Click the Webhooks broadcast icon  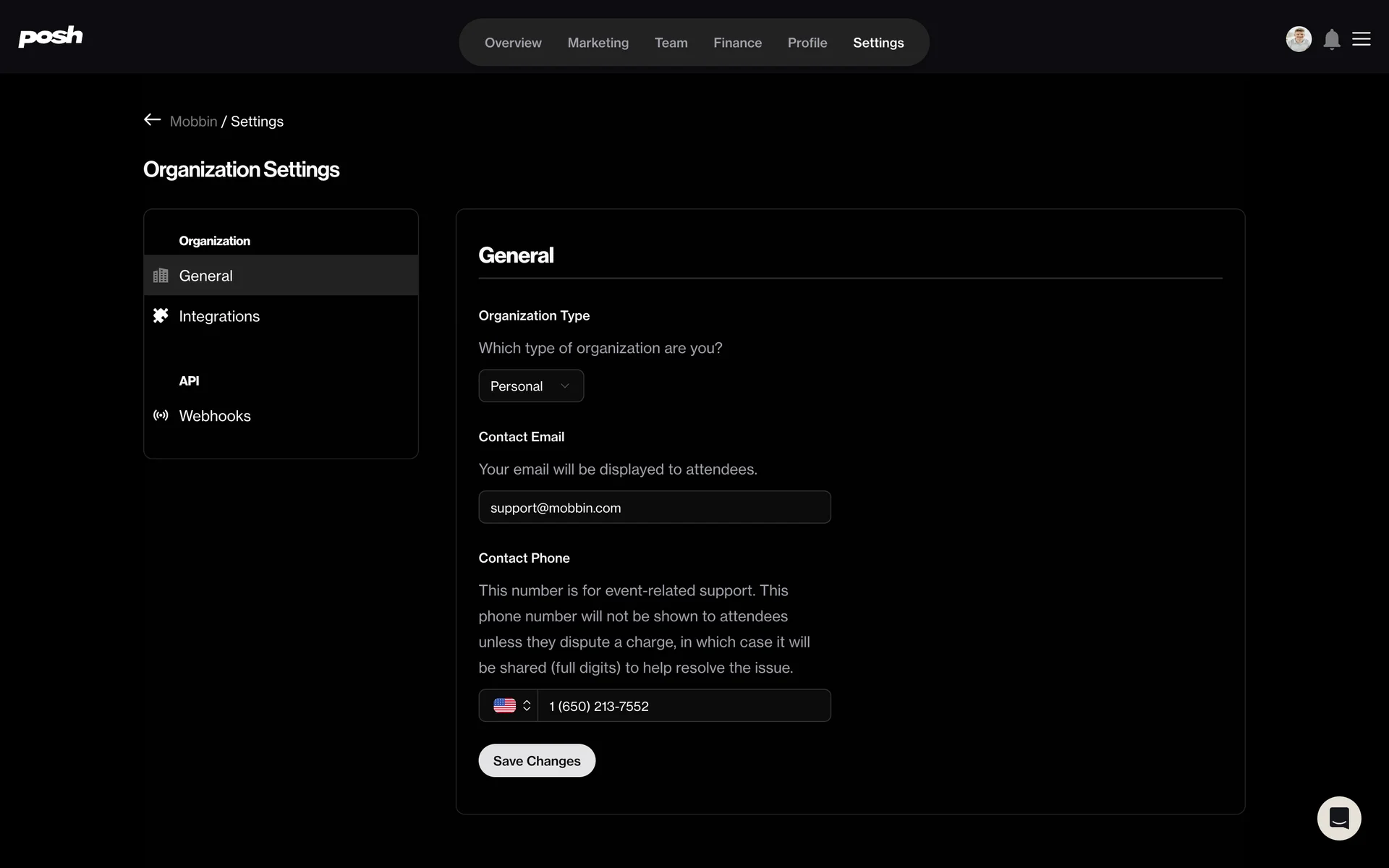pos(161,415)
